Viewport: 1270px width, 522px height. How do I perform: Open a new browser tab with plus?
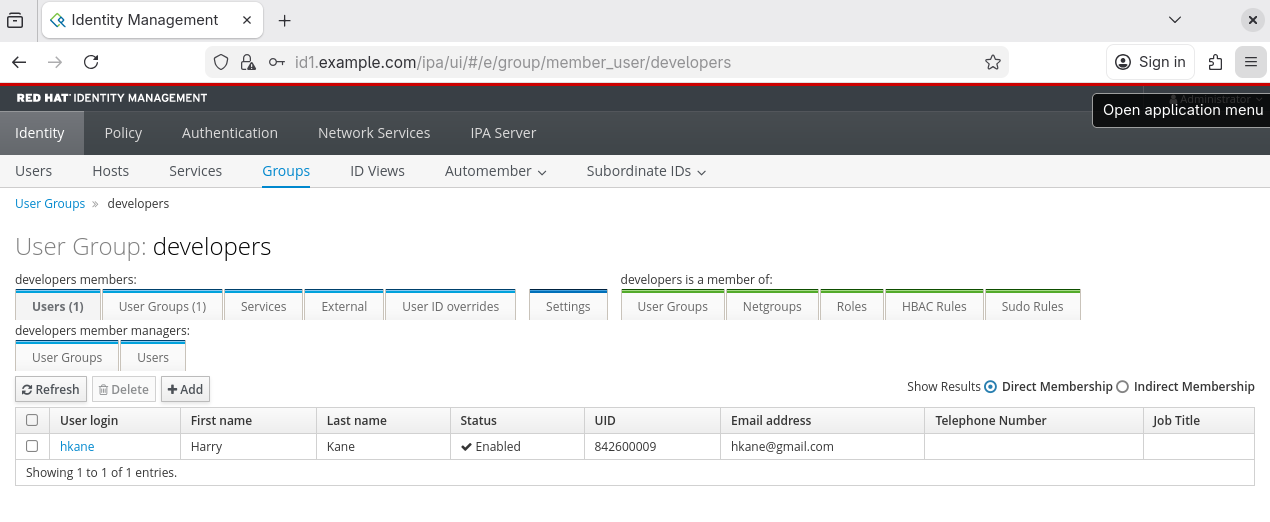(284, 20)
